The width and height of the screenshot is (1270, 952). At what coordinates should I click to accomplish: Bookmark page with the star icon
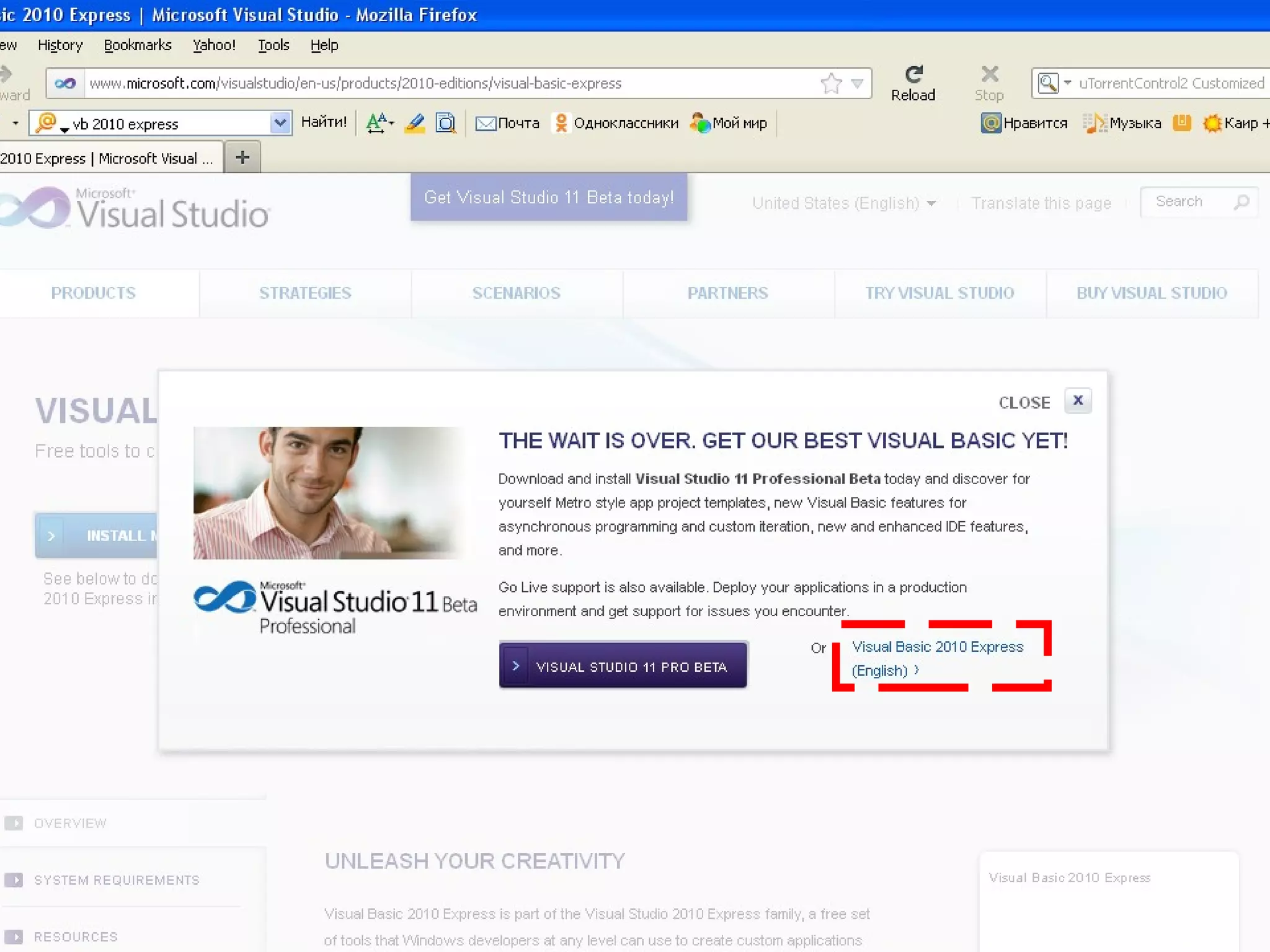click(831, 83)
